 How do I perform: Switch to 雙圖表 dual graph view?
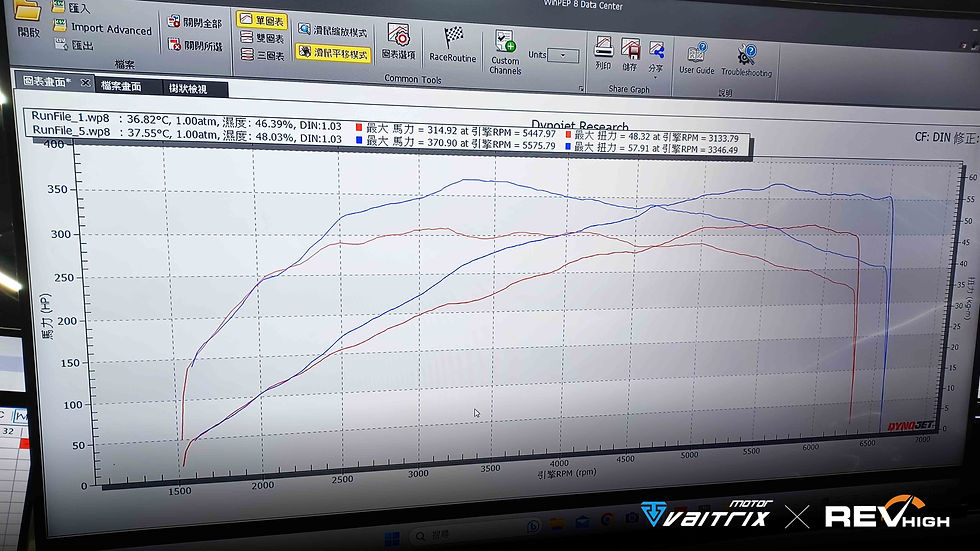(262, 38)
